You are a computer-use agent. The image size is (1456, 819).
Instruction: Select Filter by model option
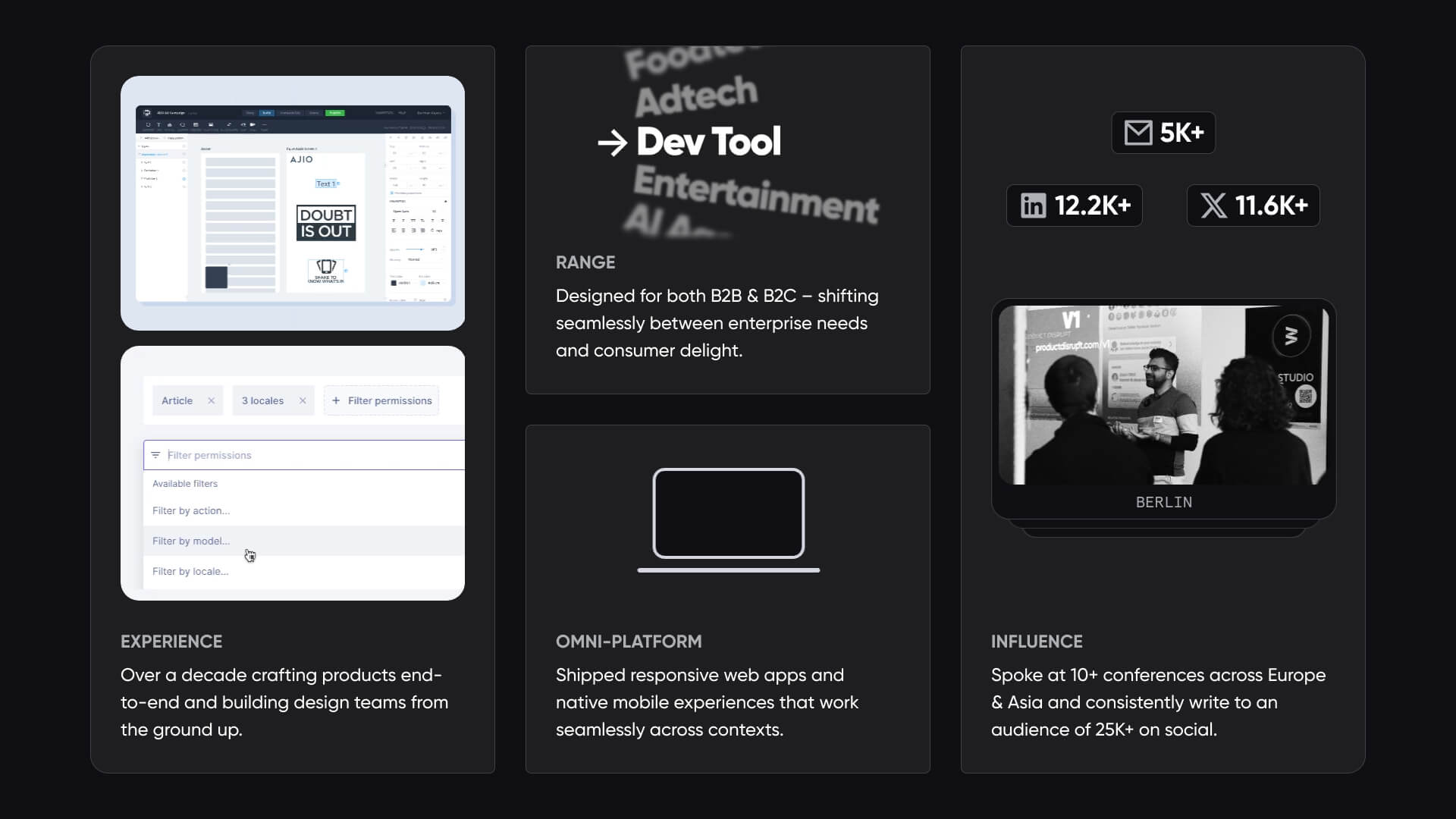coord(191,541)
